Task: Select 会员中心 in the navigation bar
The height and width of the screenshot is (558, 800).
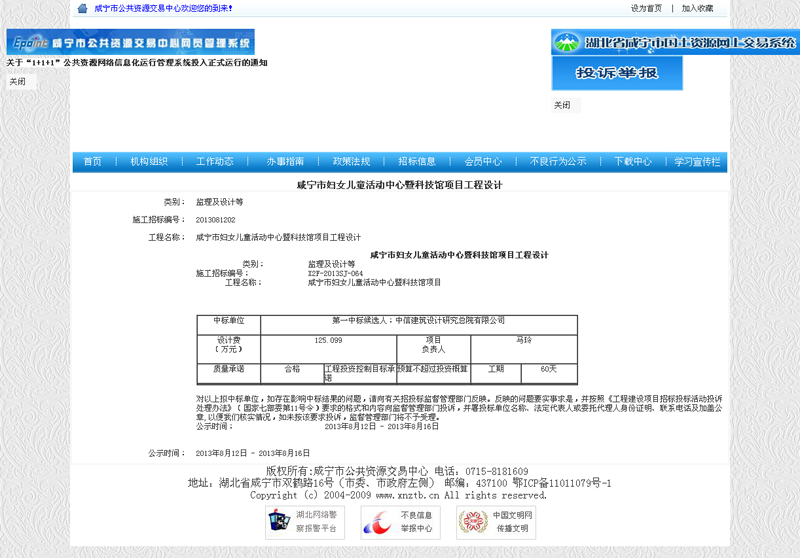Action: 483,162
